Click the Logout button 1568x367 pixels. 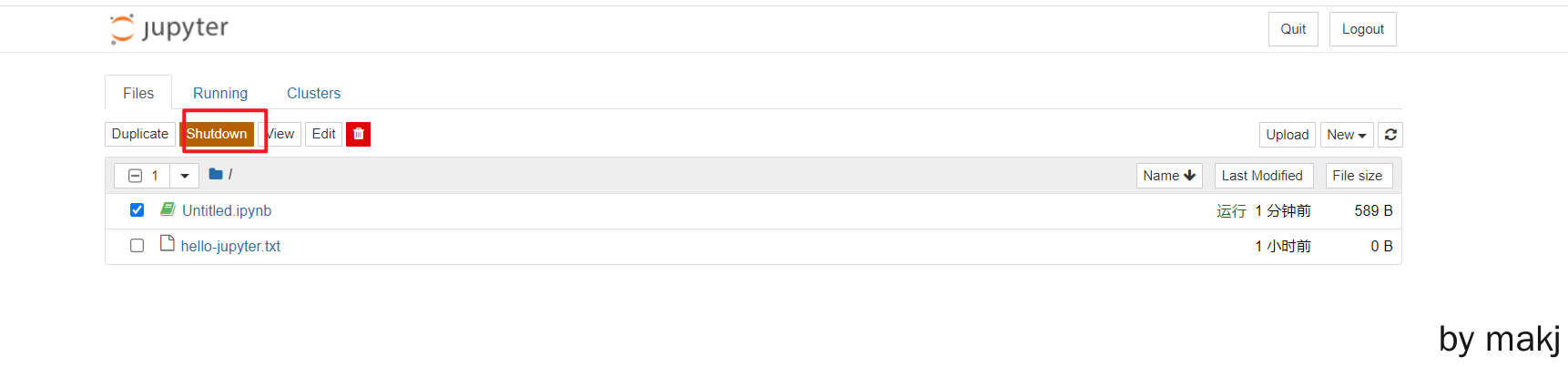(x=1362, y=29)
